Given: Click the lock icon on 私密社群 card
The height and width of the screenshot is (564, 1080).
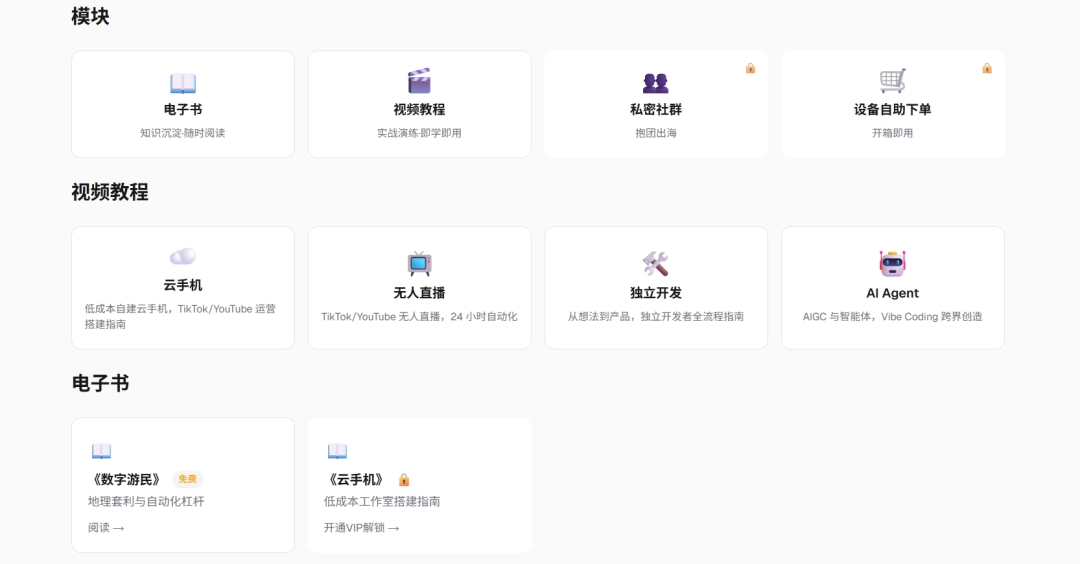Looking at the screenshot, I should 750,68.
